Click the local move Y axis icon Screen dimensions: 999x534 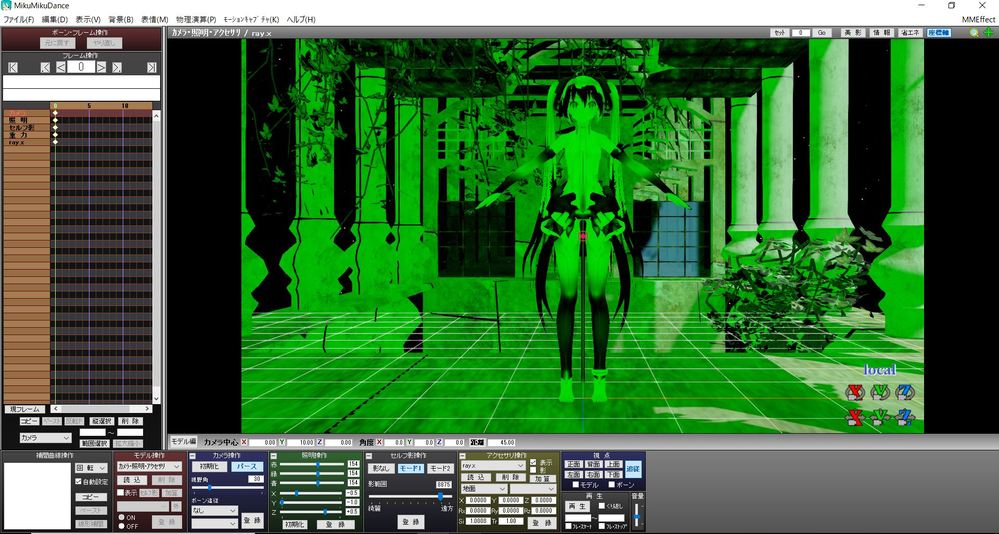pos(880,417)
